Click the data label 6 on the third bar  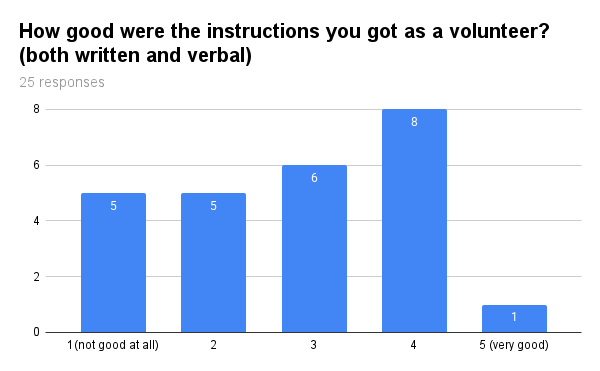click(x=314, y=178)
